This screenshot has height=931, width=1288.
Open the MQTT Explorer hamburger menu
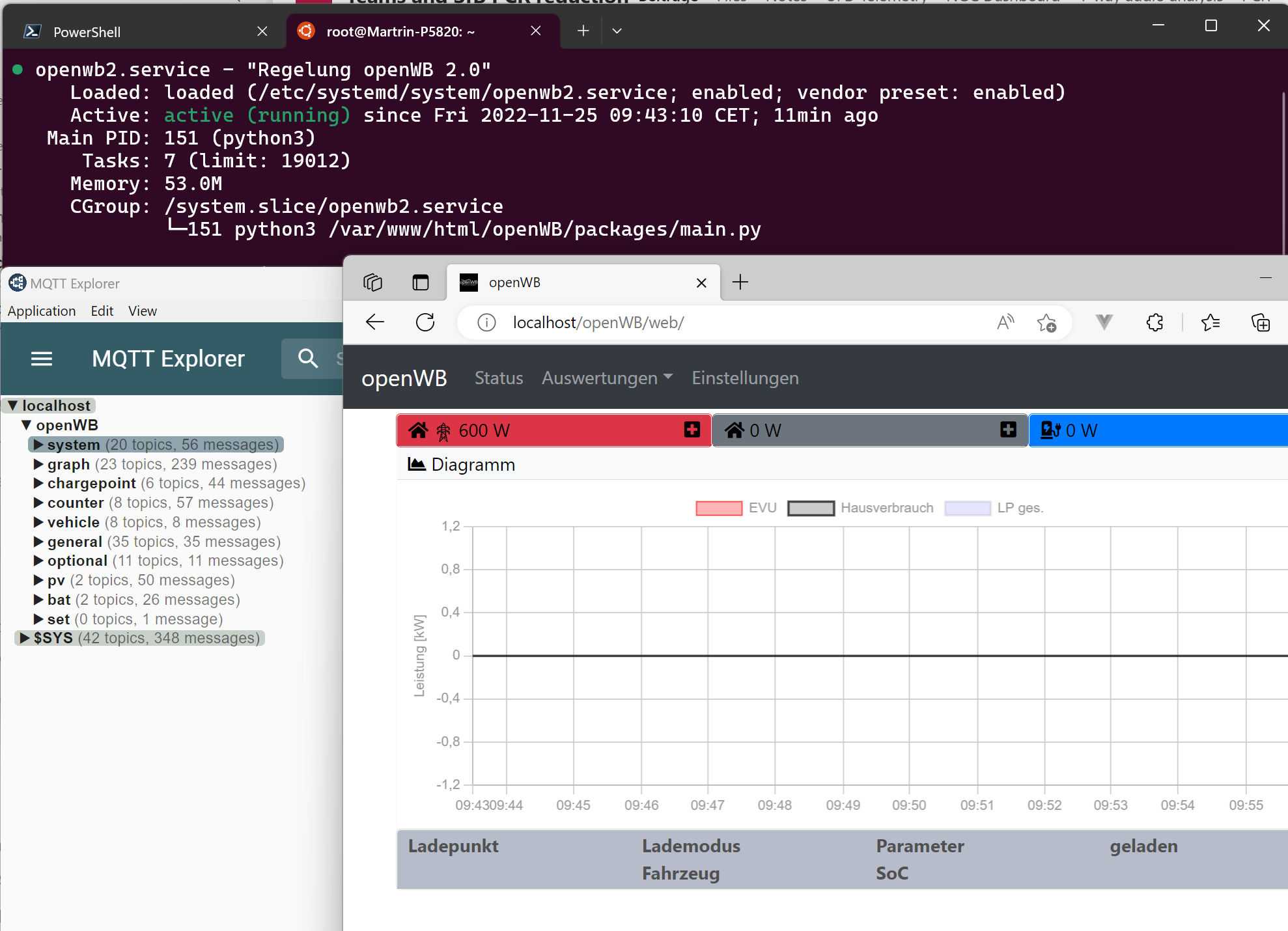coord(42,359)
